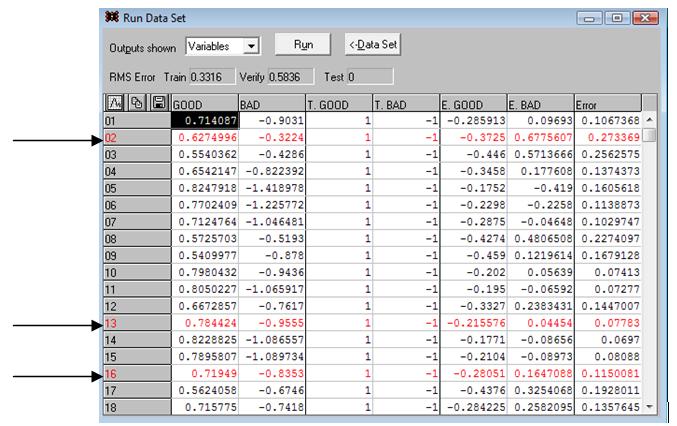Click red cell value -0.215576

[x=476, y=323]
